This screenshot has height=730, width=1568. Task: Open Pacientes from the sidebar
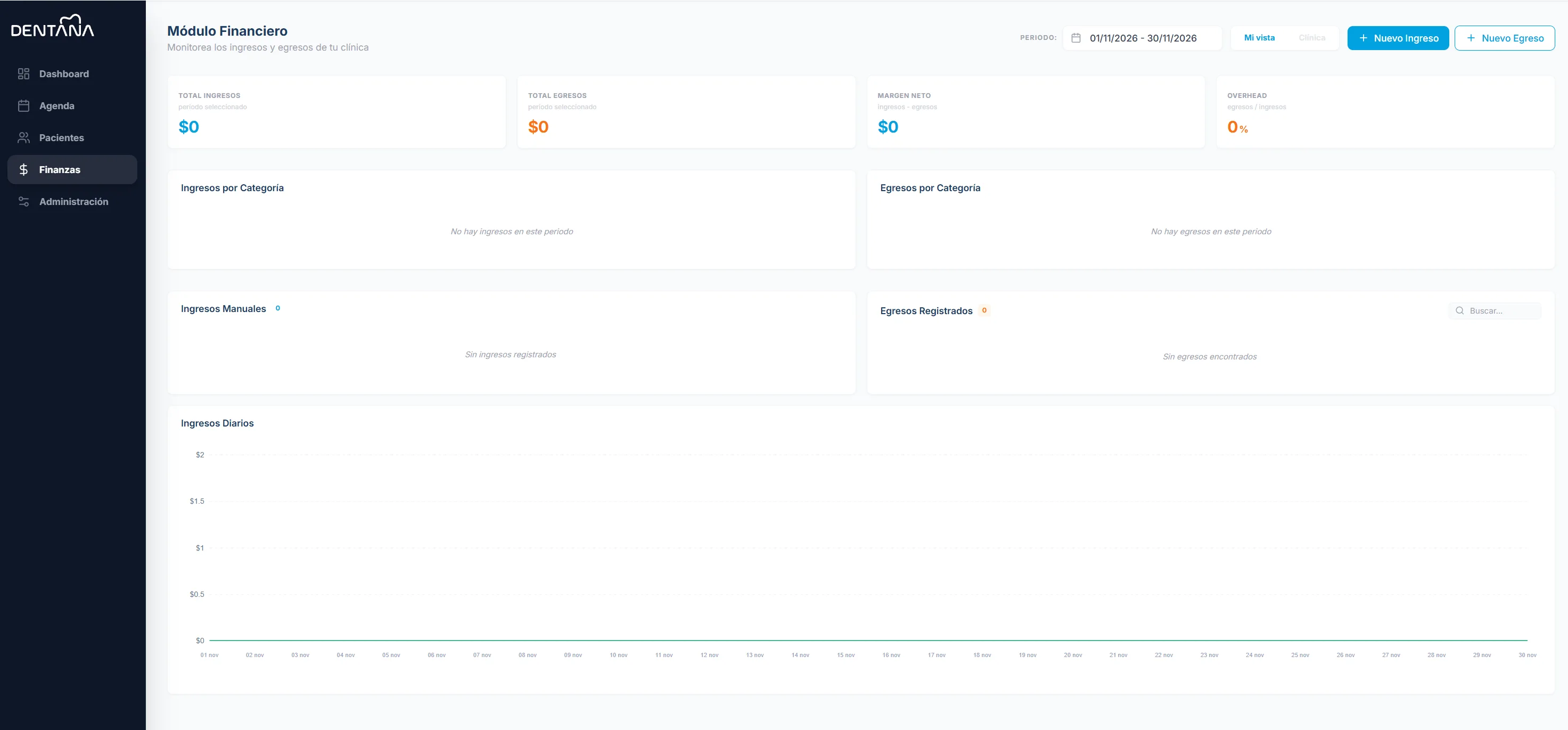(72, 137)
